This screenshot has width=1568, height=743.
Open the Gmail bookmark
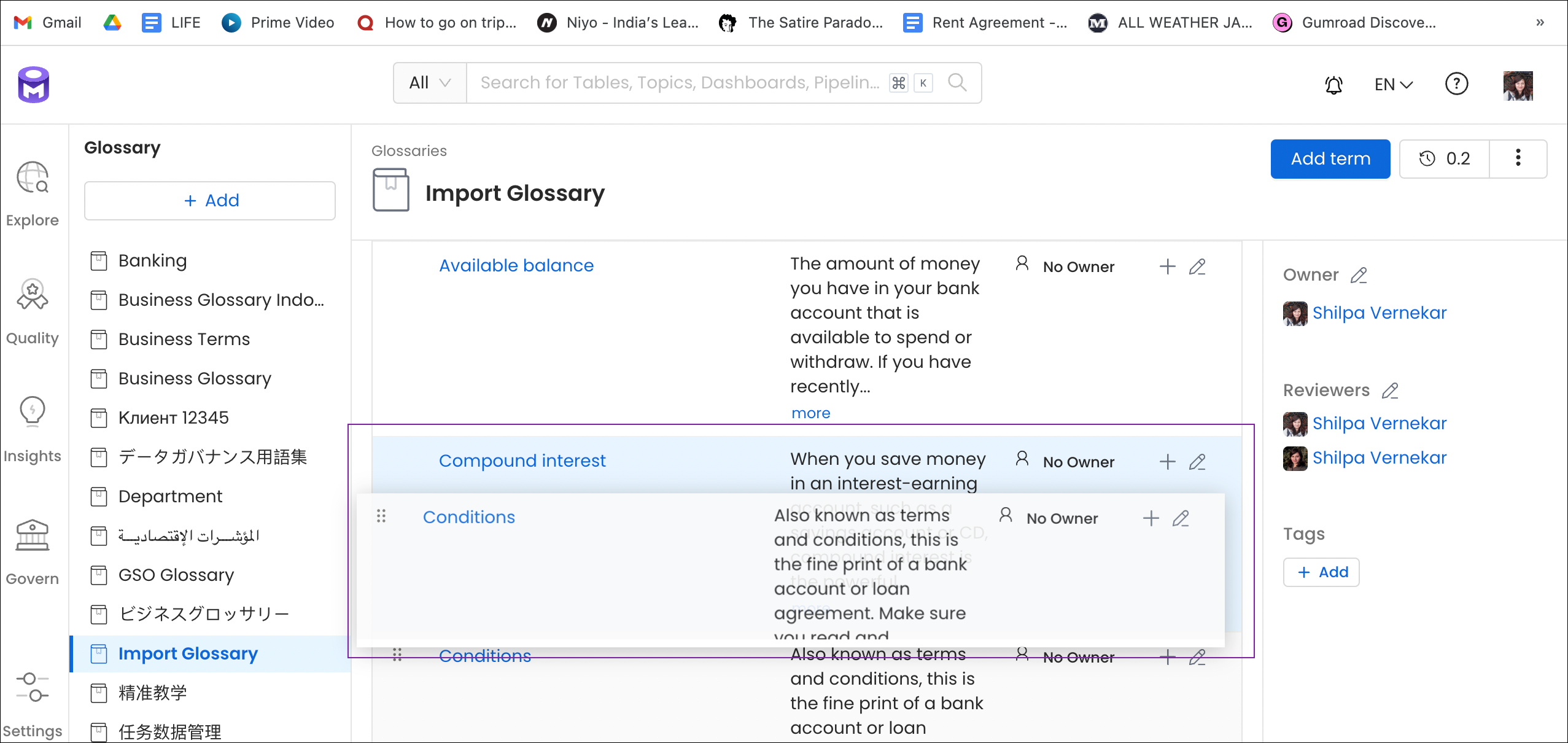(48, 23)
